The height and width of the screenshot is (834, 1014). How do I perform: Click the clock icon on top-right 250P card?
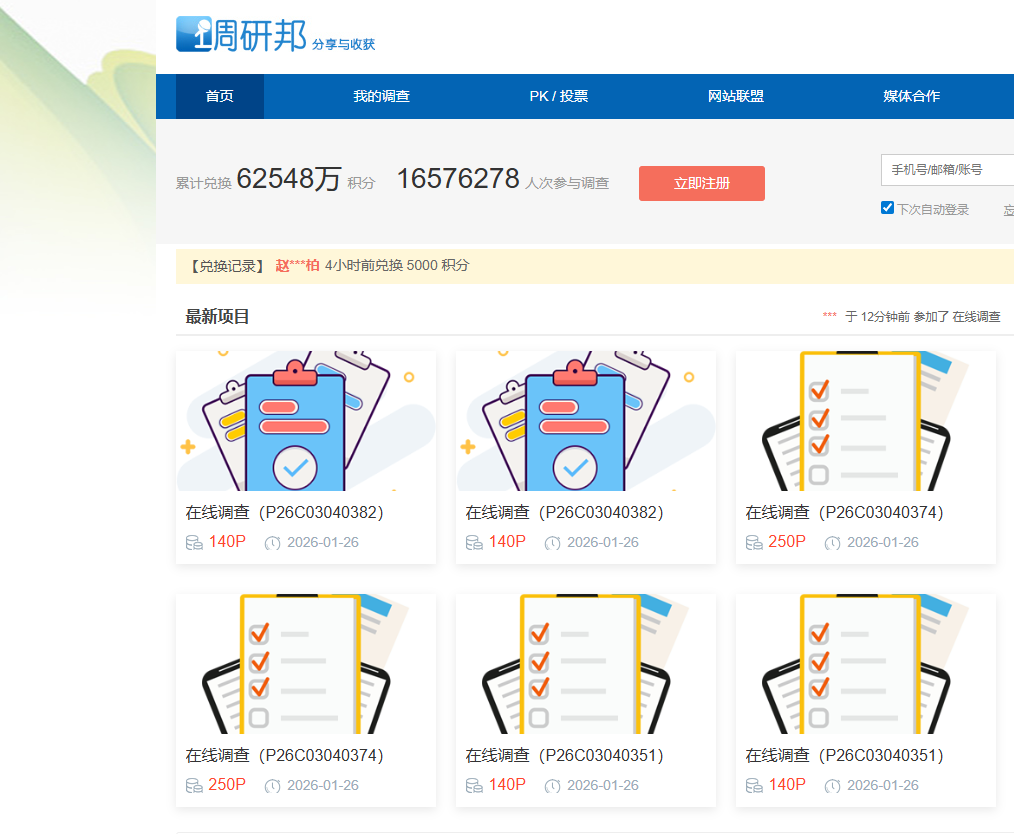pyautogui.click(x=833, y=542)
